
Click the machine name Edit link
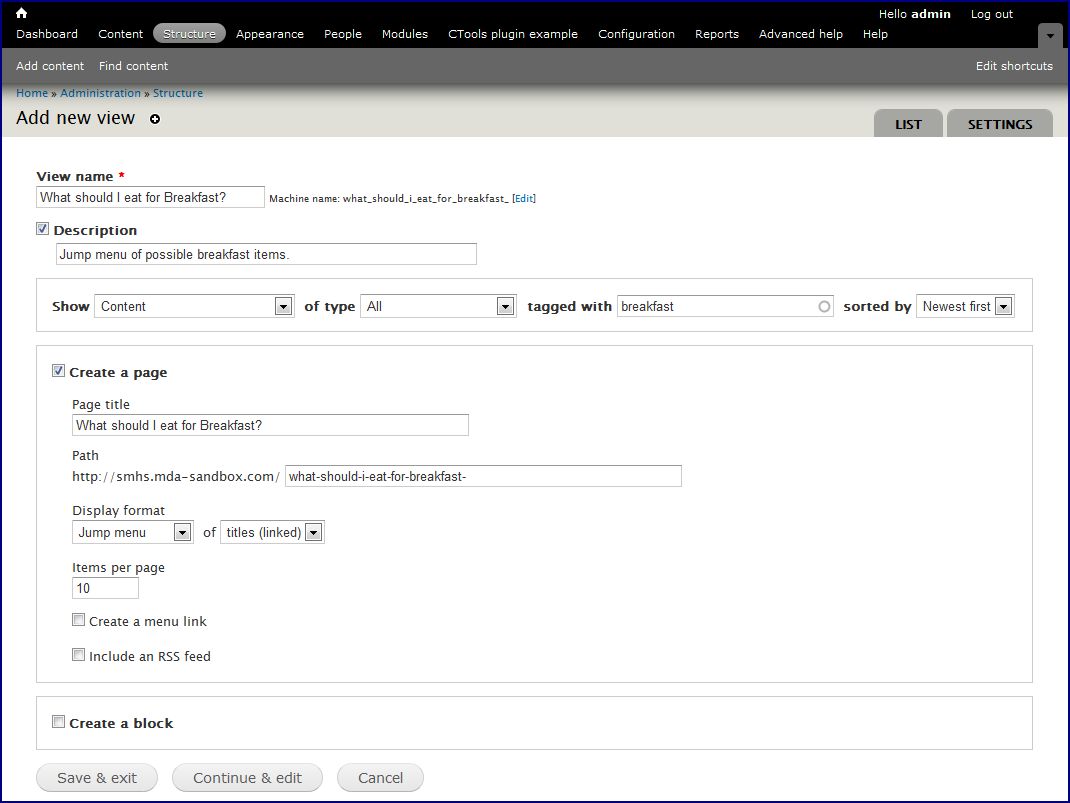(x=524, y=199)
